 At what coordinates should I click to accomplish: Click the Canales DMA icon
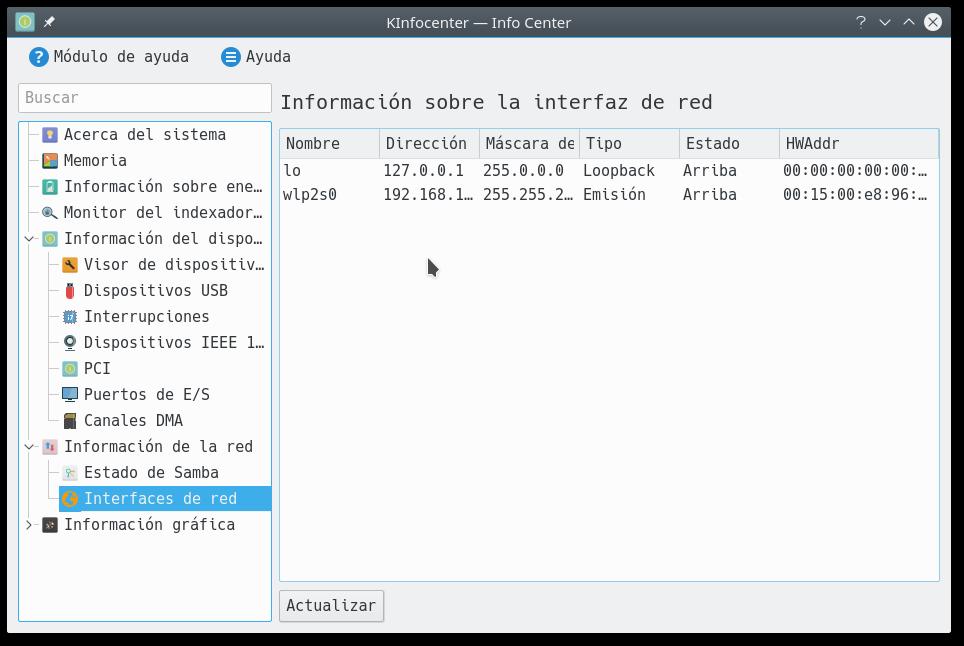click(x=69, y=420)
